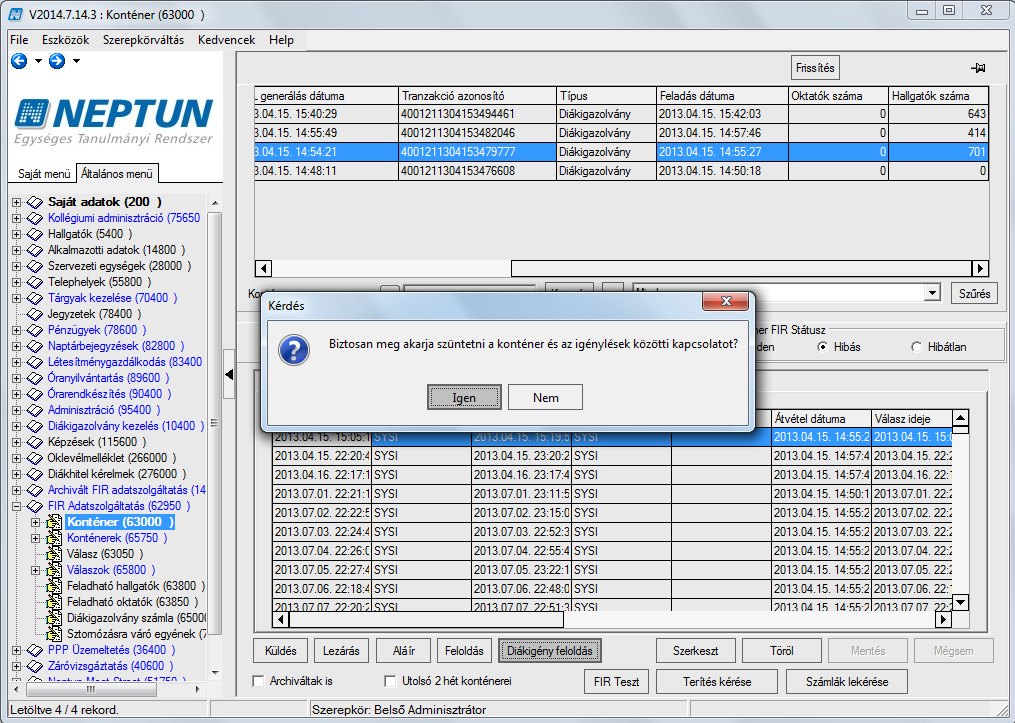Expand the Konténerek (65750) node

tap(36, 538)
